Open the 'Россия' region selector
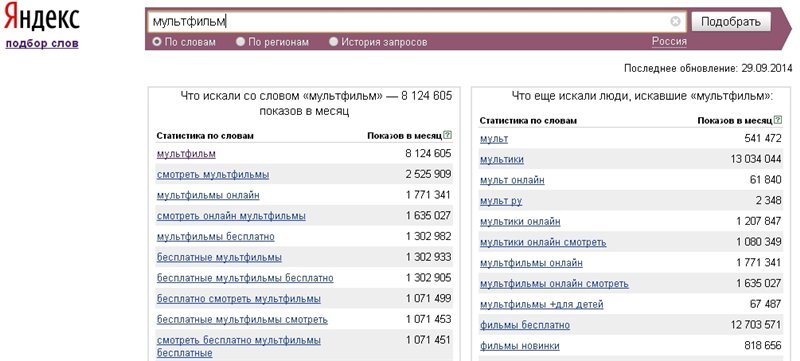The width and height of the screenshot is (800, 361). [x=669, y=42]
